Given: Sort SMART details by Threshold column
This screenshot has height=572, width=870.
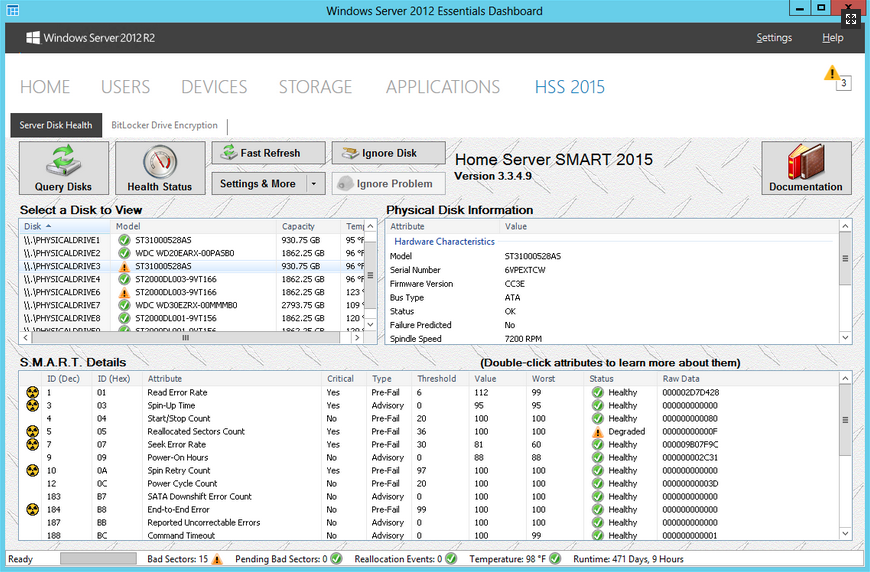Looking at the screenshot, I should click(441, 379).
